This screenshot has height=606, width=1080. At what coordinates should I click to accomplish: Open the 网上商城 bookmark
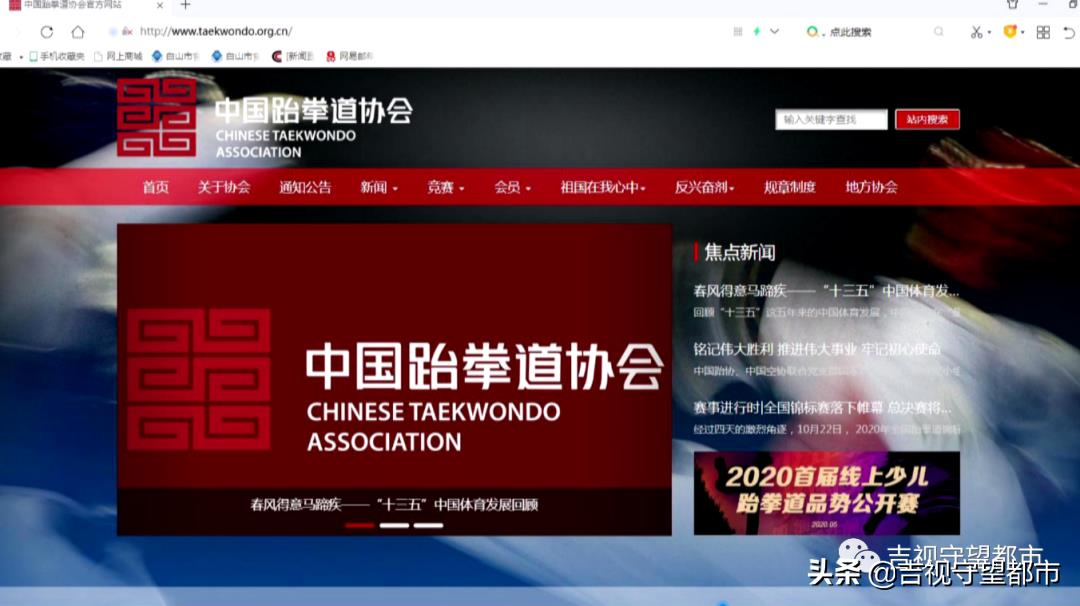pos(118,56)
